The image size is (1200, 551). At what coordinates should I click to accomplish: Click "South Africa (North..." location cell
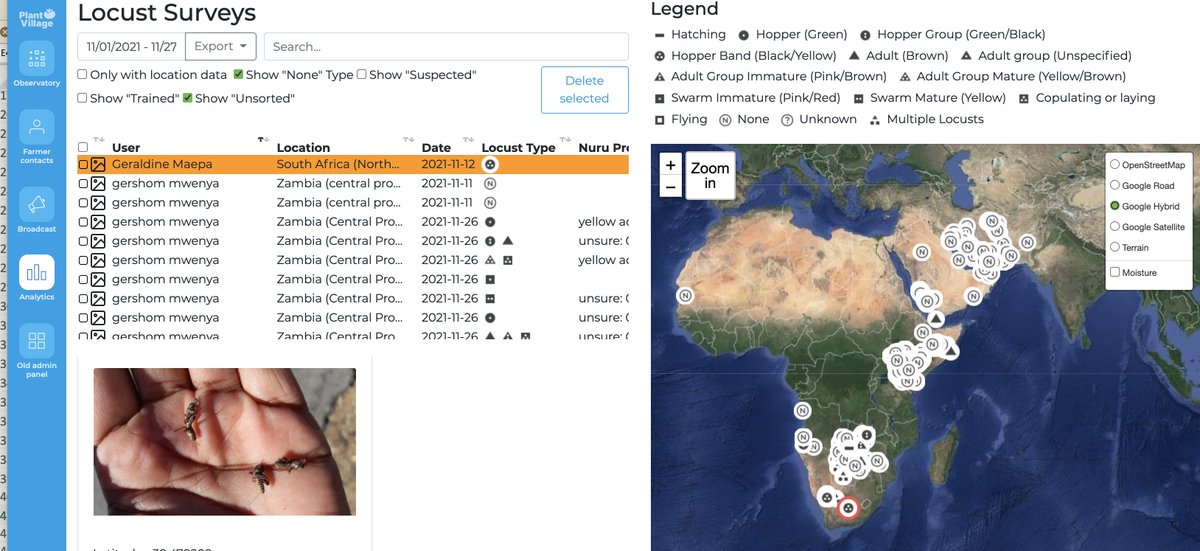click(340, 164)
